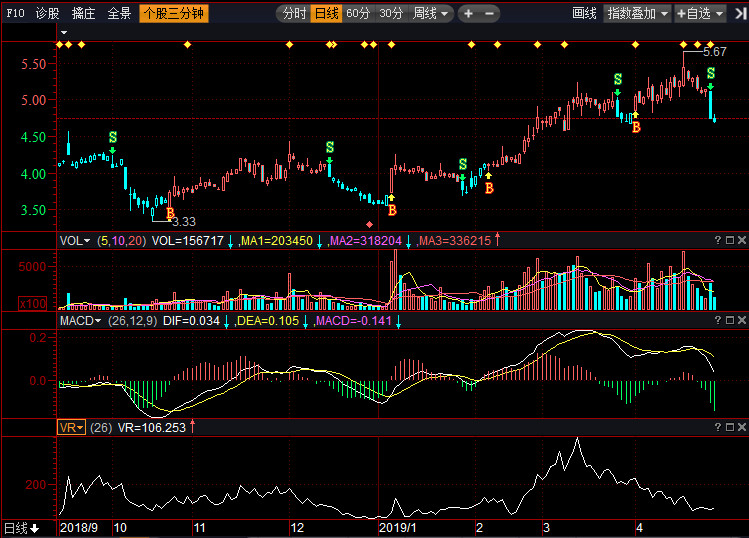749x538 pixels.
Task: Open help for the VOL indicator panel
Action: 717,241
